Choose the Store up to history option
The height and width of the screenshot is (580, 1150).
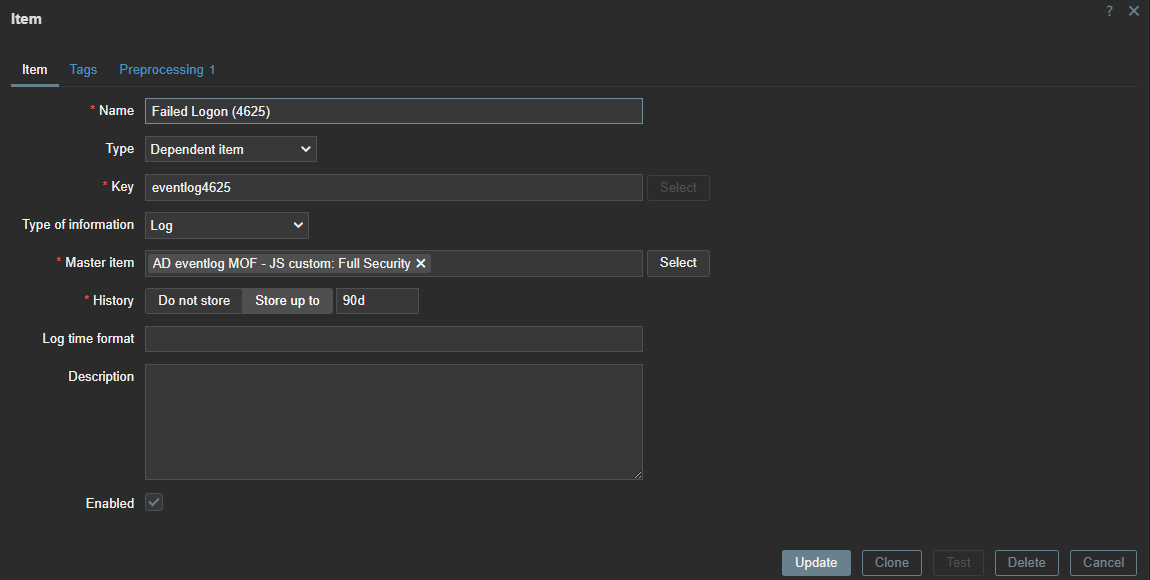click(x=287, y=301)
